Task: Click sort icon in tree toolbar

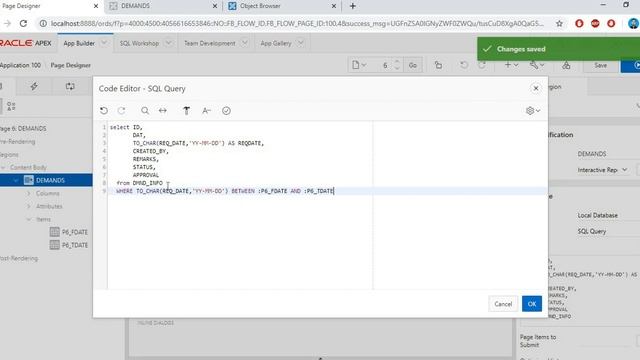Action: (11, 107)
